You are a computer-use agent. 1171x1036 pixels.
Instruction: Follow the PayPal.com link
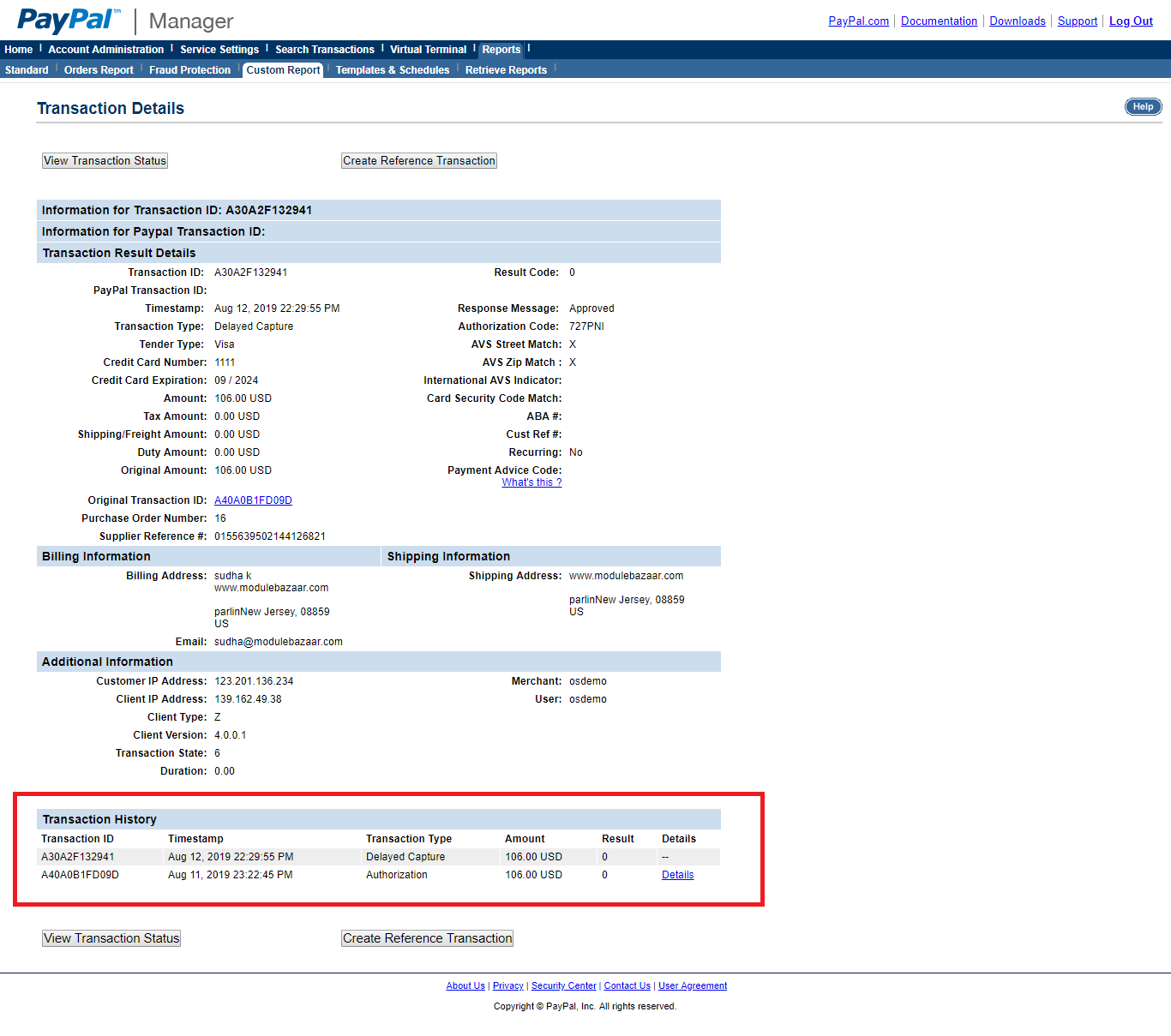point(859,21)
